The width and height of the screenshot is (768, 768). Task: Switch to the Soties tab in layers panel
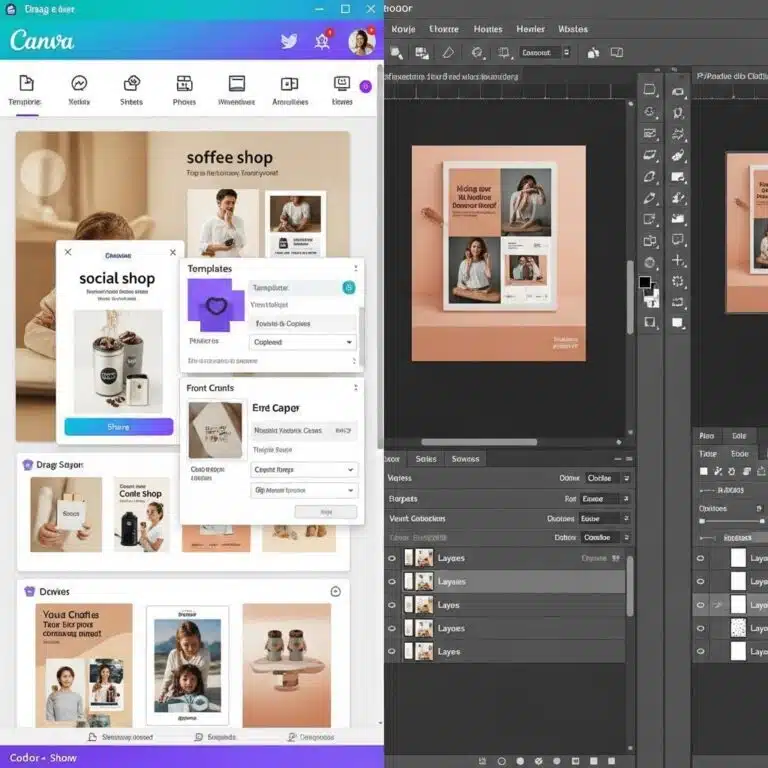(x=426, y=459)
